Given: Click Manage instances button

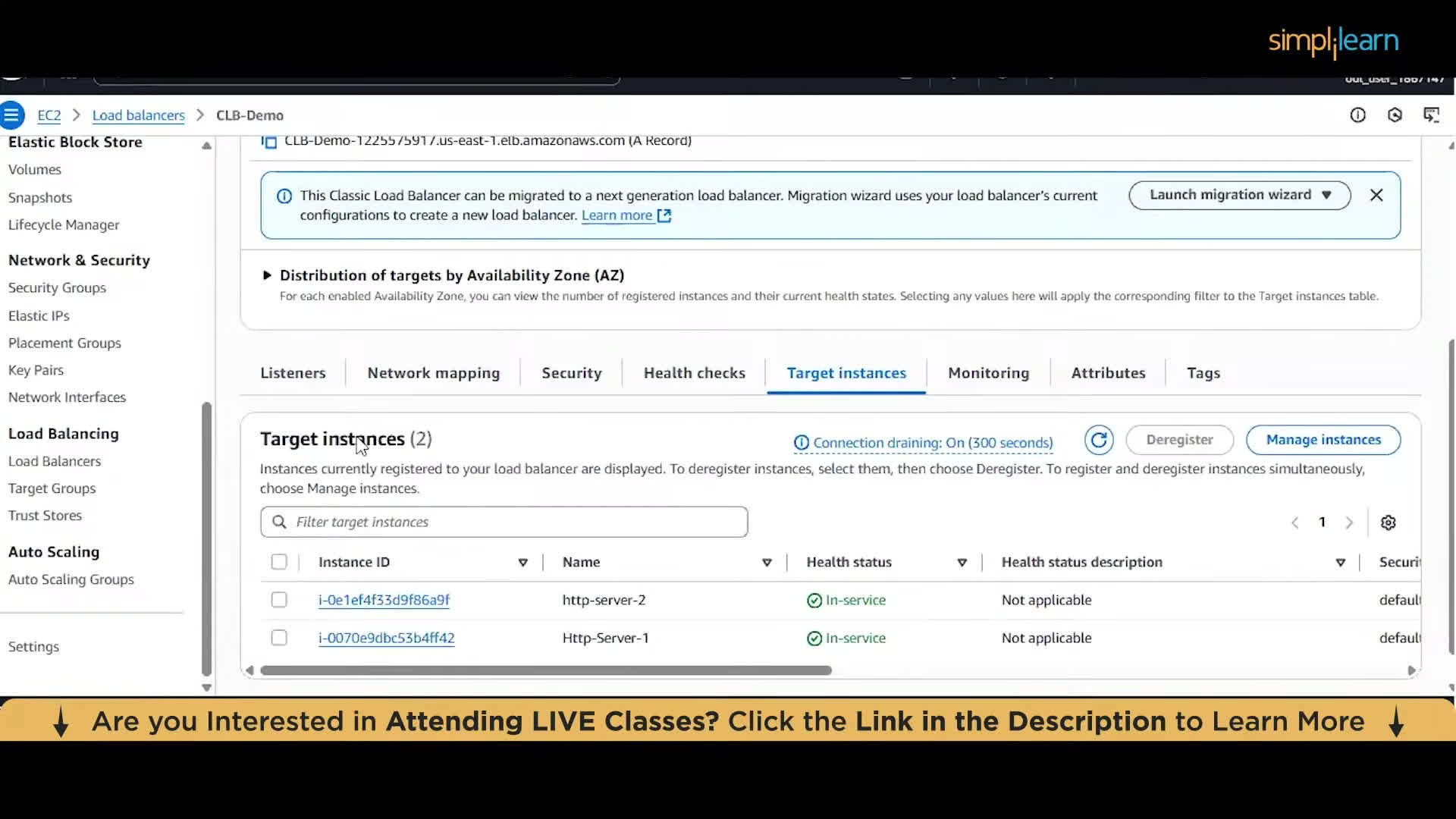Looking at the screenshot, I should pyautogui.click(x=1323, y=440).
